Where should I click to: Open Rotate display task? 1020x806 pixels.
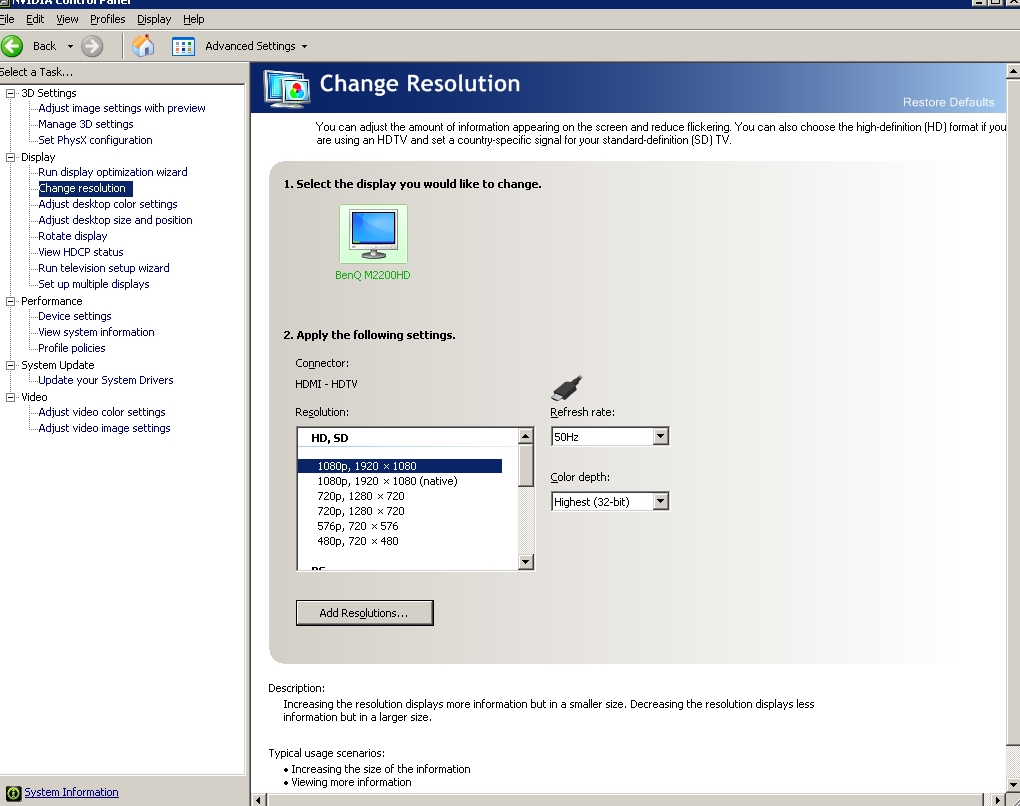tap(72, 236)
